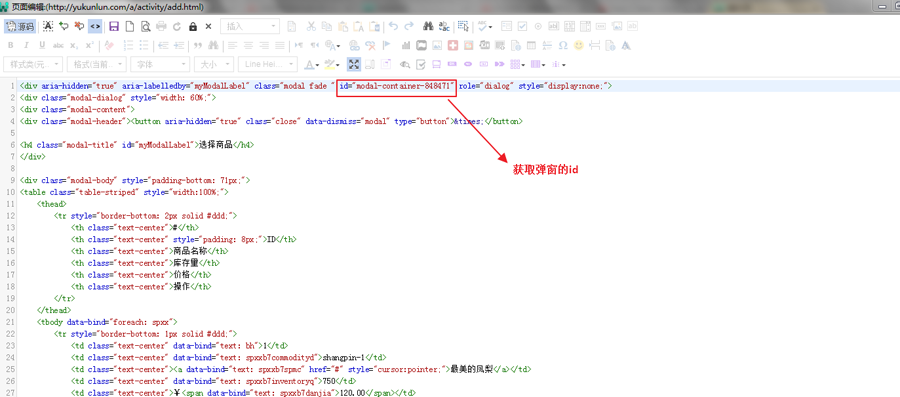Open the Line Height dropdown
900x397 pixels.
click(x=268, y=64)
